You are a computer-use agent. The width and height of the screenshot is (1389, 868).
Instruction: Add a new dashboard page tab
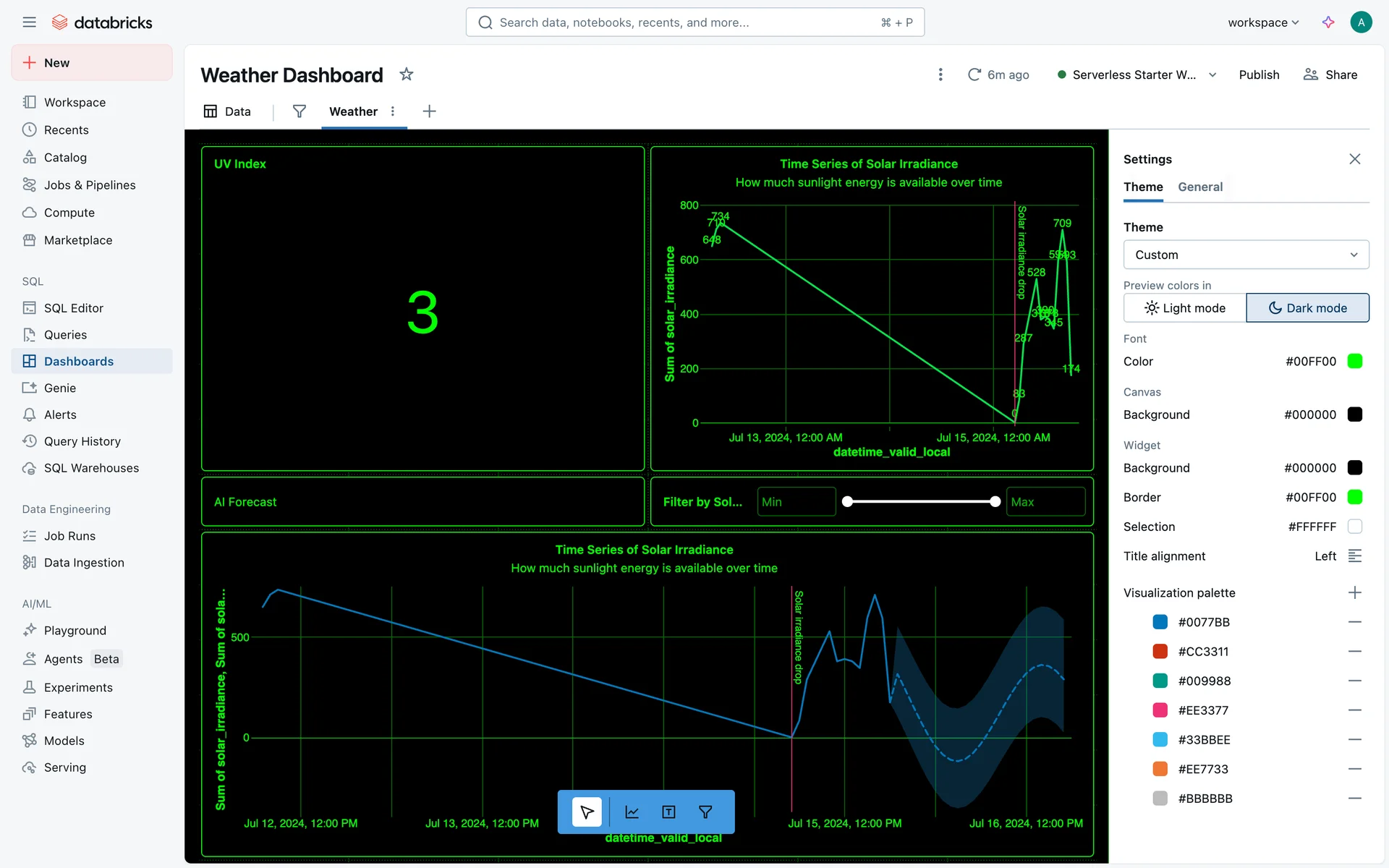(429, 111)
